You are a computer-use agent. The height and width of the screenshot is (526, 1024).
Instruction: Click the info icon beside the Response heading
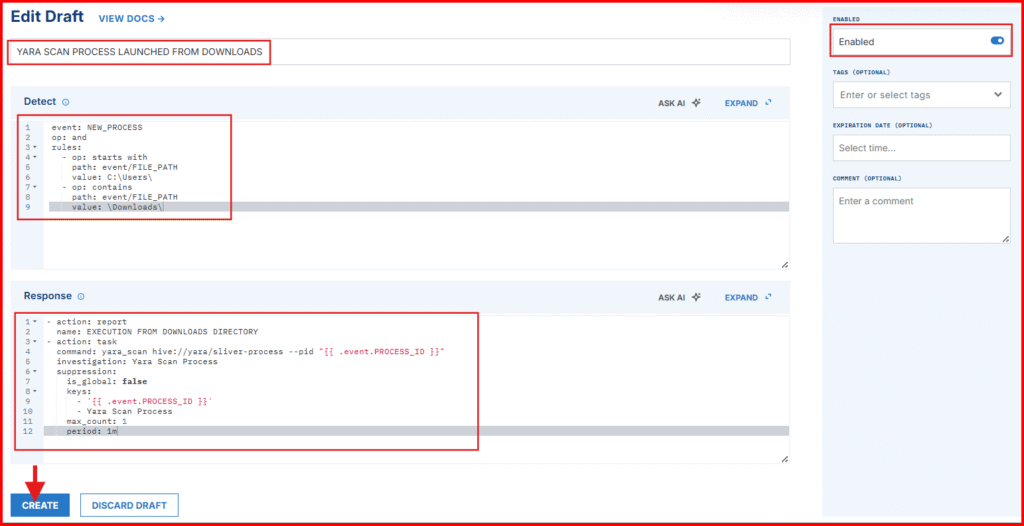tap(81, 297)
